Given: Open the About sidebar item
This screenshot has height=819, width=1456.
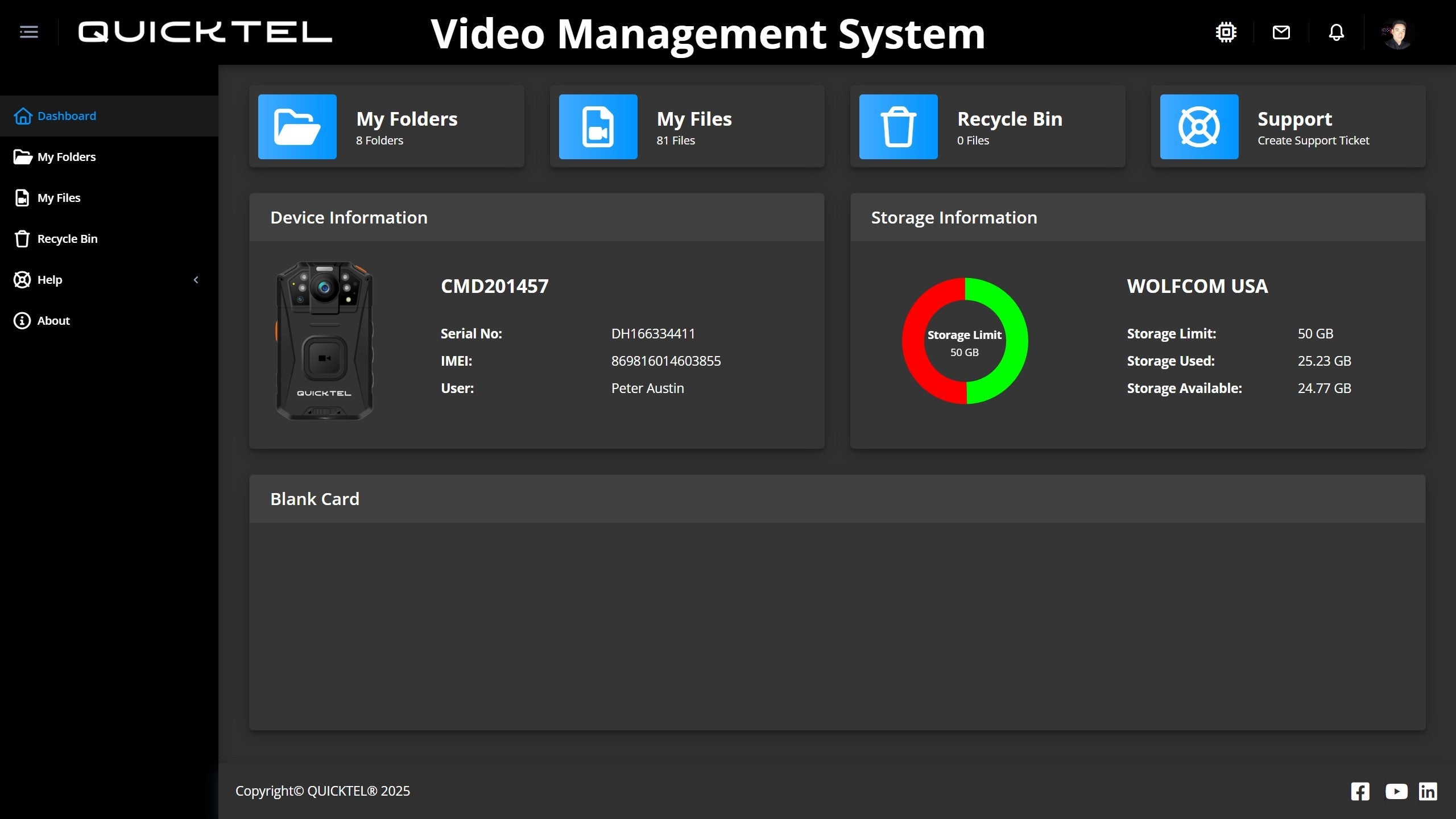Looking at the screenshot, I should pos(53,321).
